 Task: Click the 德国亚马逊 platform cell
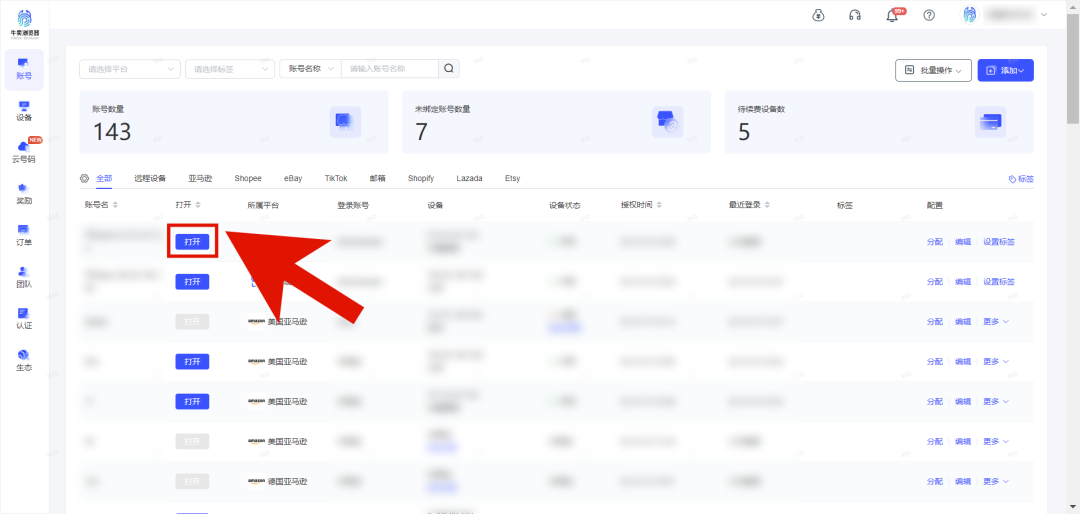278,481
